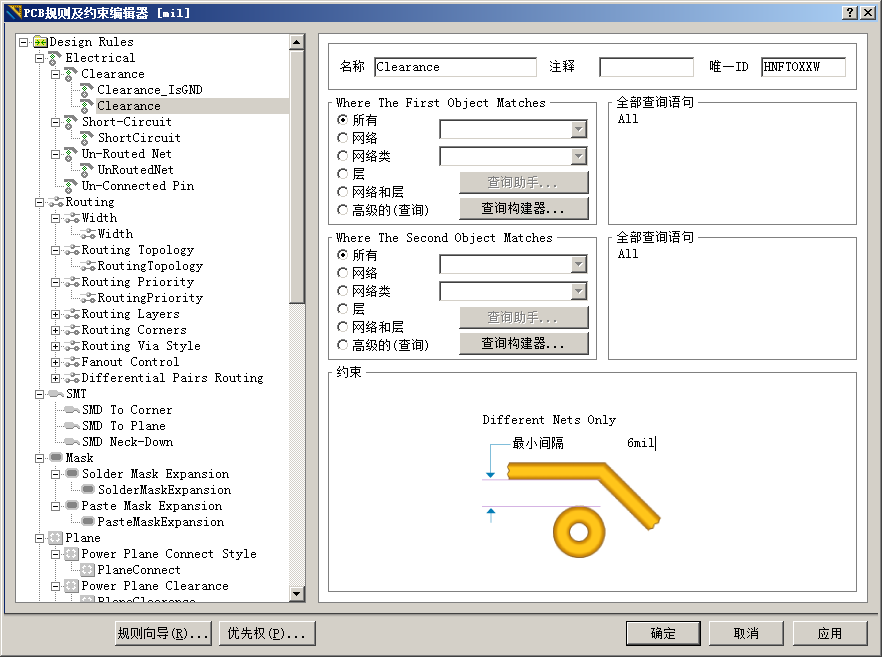Select 高级的(查询) for the second object

(342, 345)
